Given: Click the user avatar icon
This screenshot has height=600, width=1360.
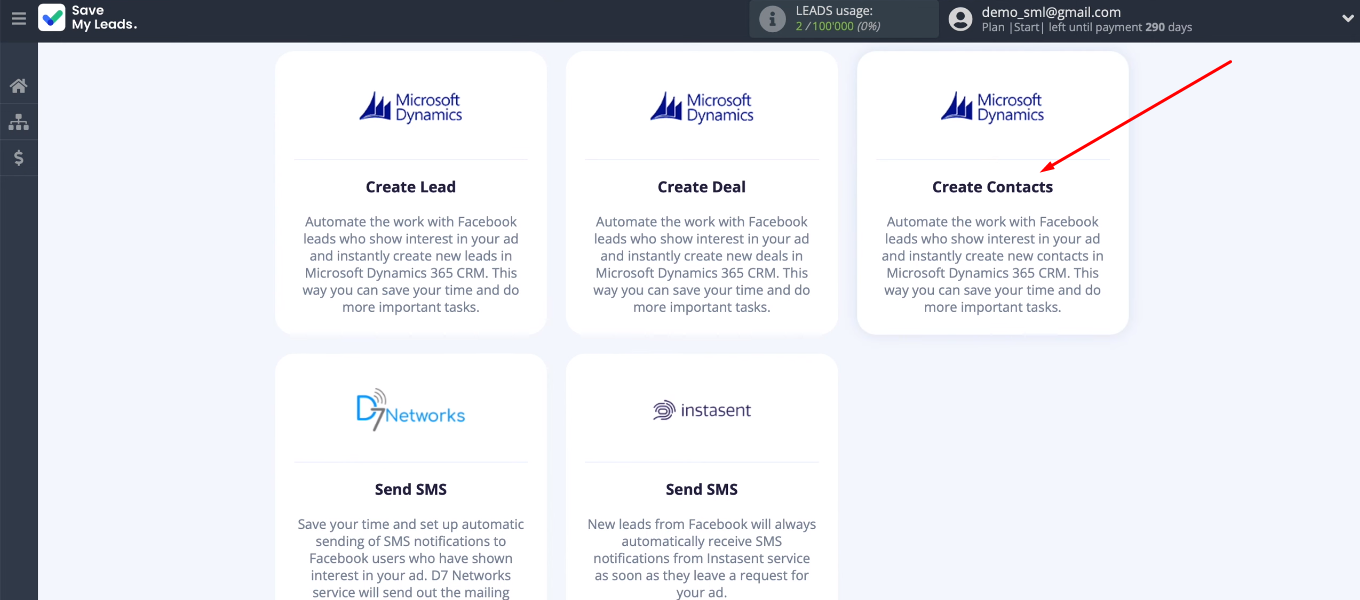Looking at the screenshot, I should 960,19.
